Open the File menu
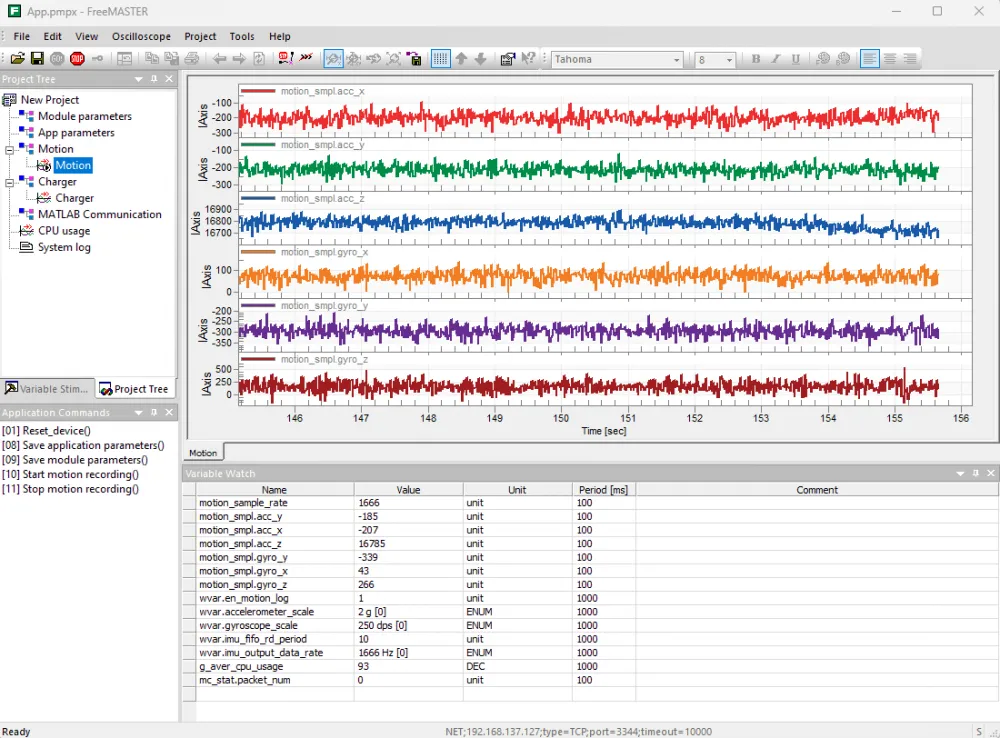The width and height of the screenshot is (1000, 738). [22, 36]
